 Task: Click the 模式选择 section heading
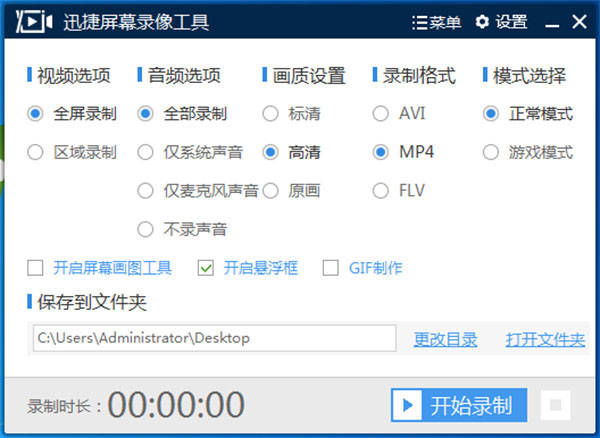pyautogui.click(x=529, y=75)
